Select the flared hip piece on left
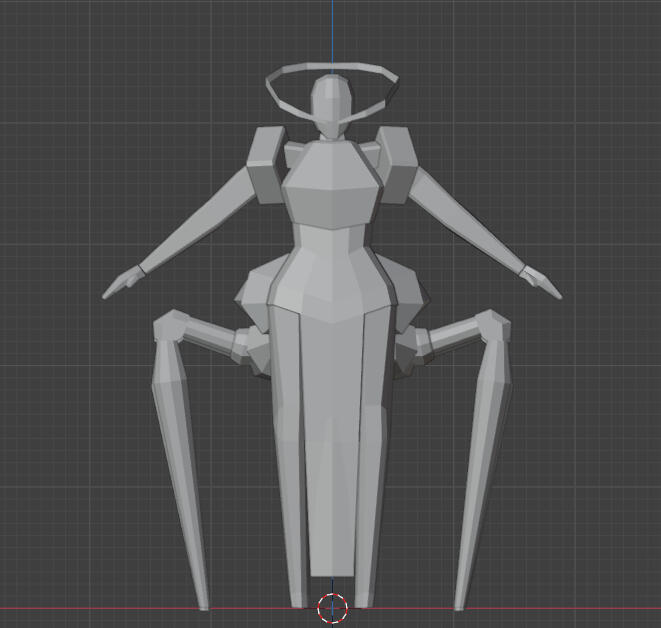 tap(254, 295)
